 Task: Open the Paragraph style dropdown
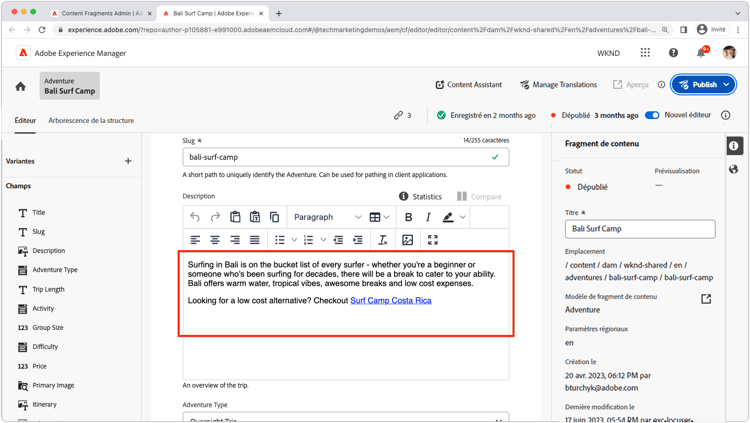(328, 217)
